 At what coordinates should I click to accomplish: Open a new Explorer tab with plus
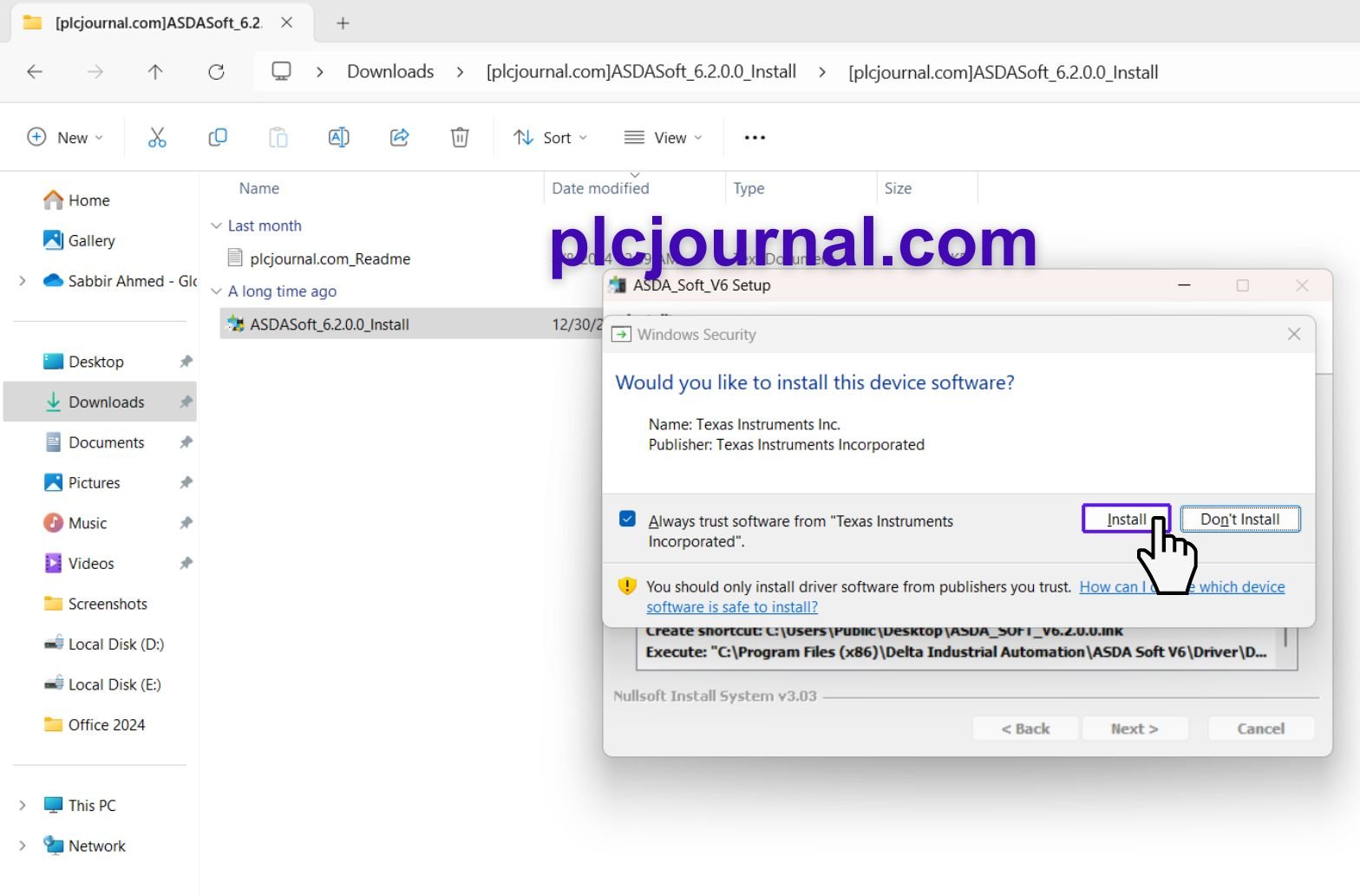[x=343, y=23]
